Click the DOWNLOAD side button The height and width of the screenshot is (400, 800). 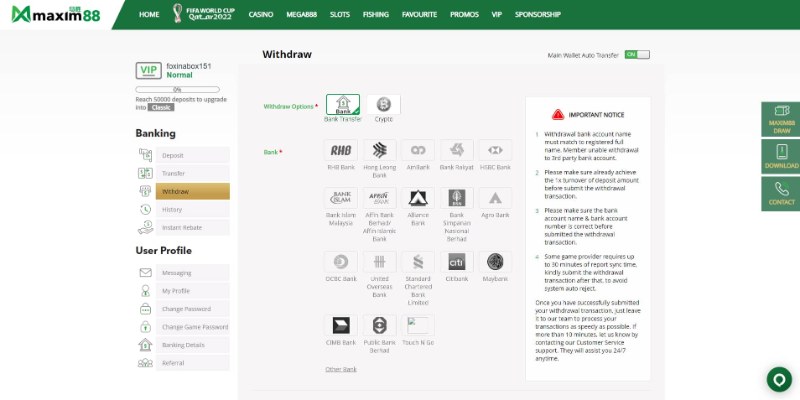point(781,155)
